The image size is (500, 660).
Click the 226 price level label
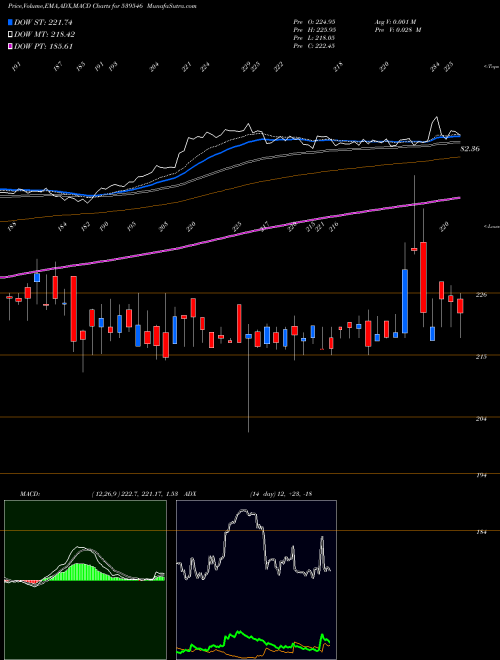click(481, 295)
